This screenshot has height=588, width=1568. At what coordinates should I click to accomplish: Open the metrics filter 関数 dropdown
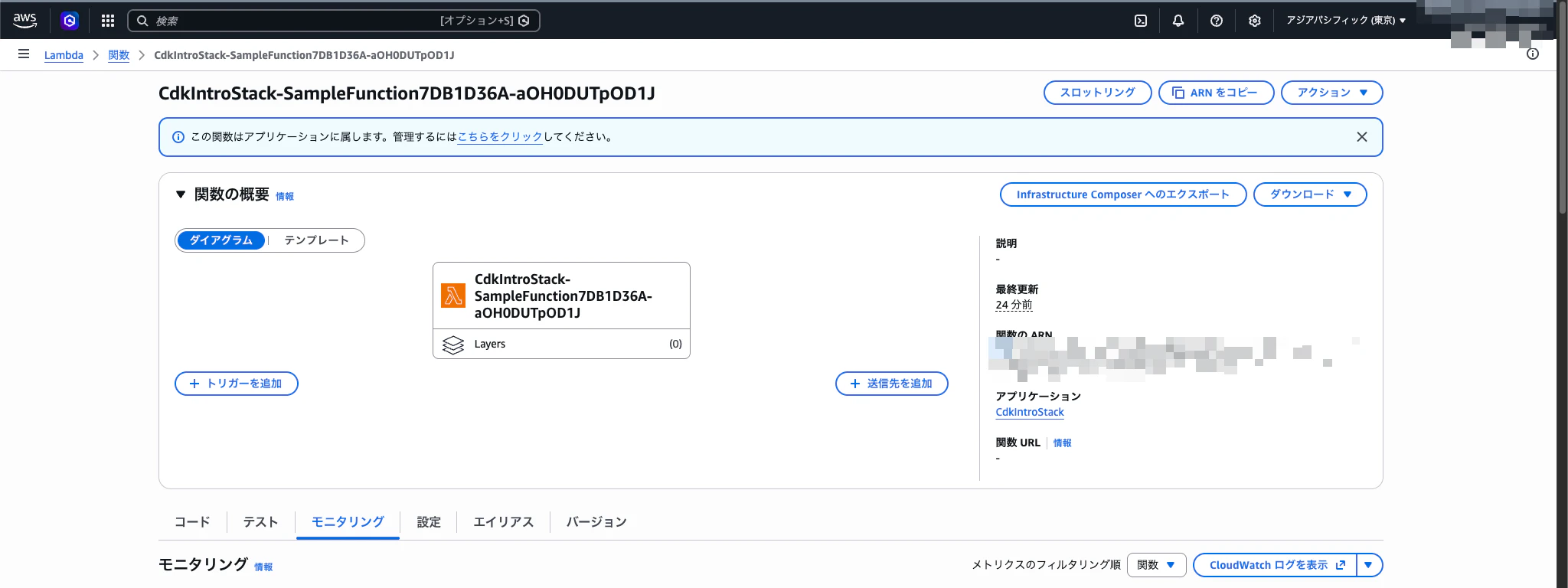point(1157,565)
